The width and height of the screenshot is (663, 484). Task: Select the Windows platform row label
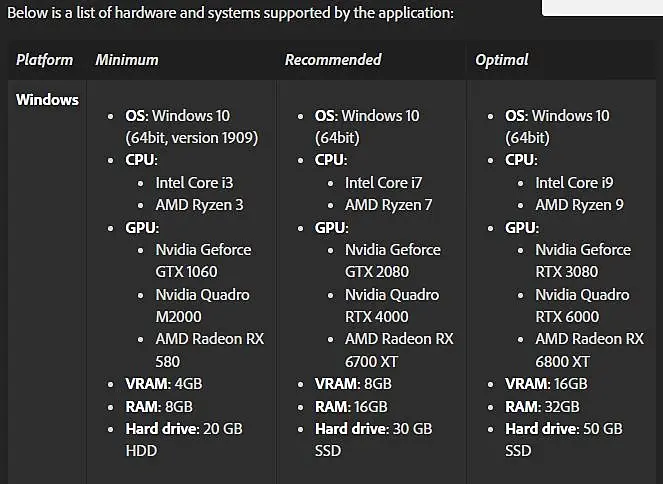47,100
